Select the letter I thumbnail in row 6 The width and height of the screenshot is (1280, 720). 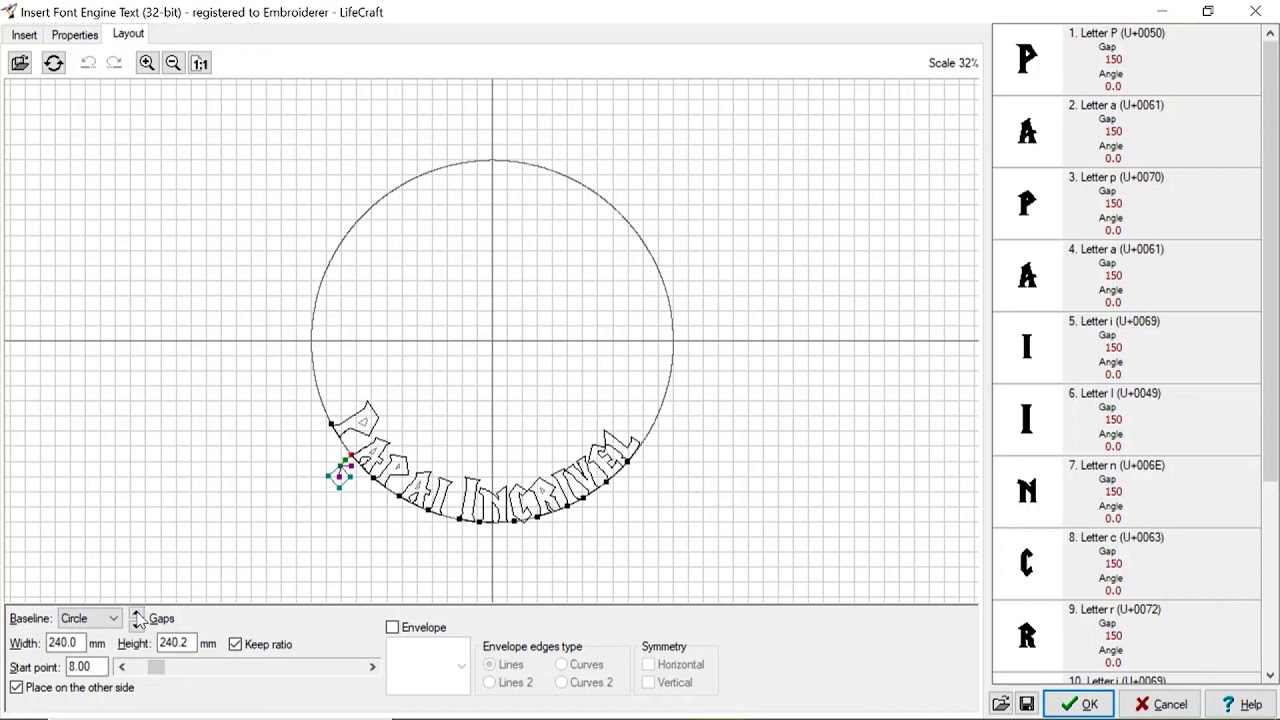(1027, 420)
